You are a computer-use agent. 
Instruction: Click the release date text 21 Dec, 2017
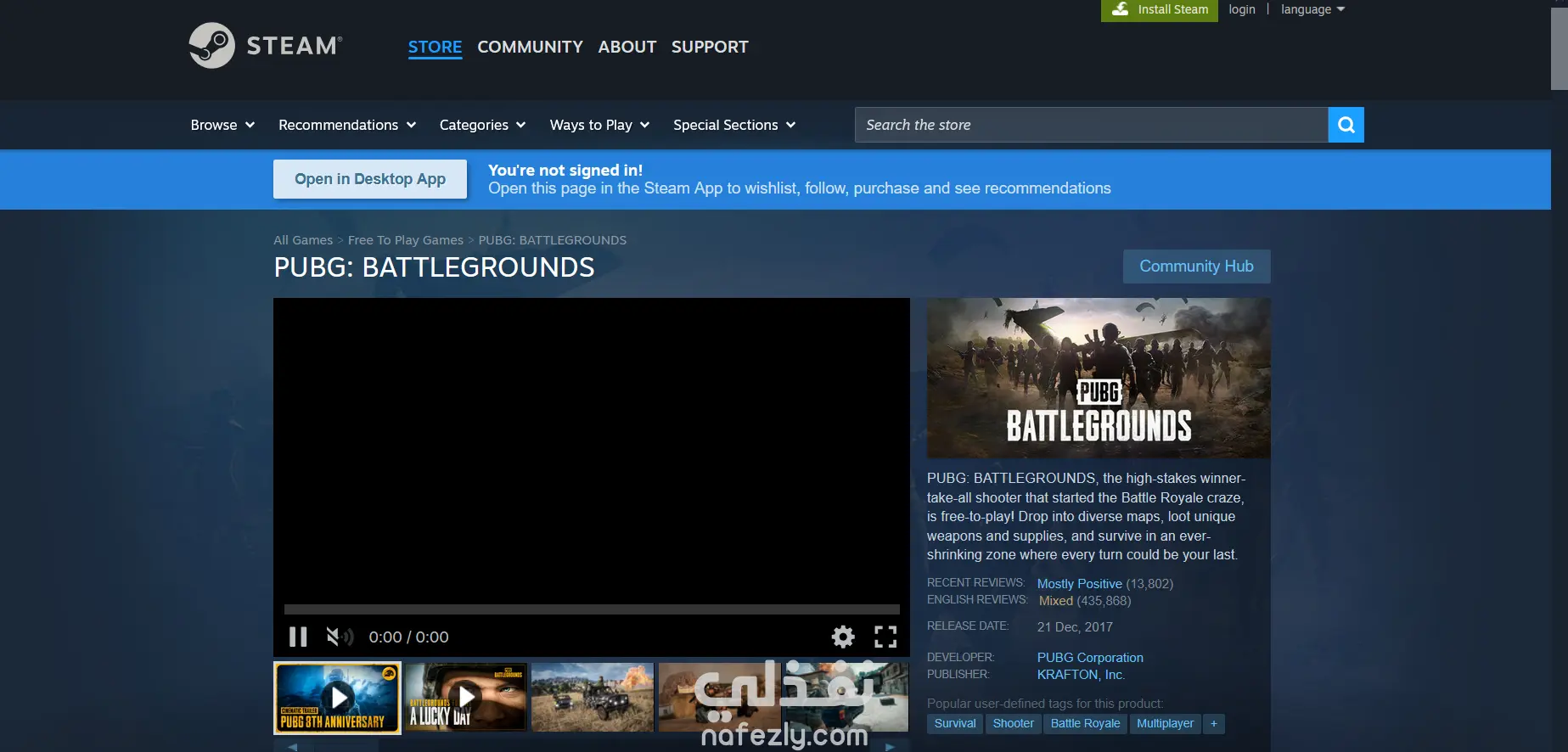click(1075, 627)
